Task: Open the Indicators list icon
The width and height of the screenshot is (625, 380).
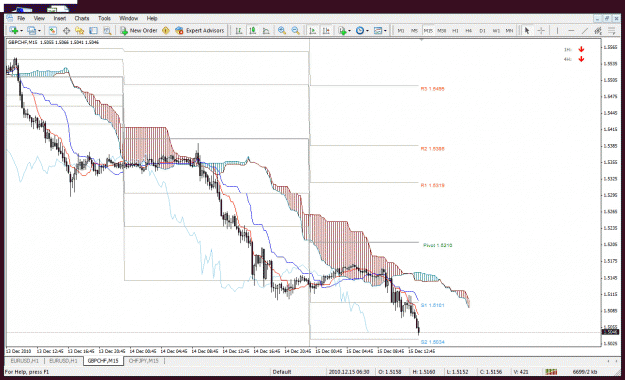Action: coord(342,31)
